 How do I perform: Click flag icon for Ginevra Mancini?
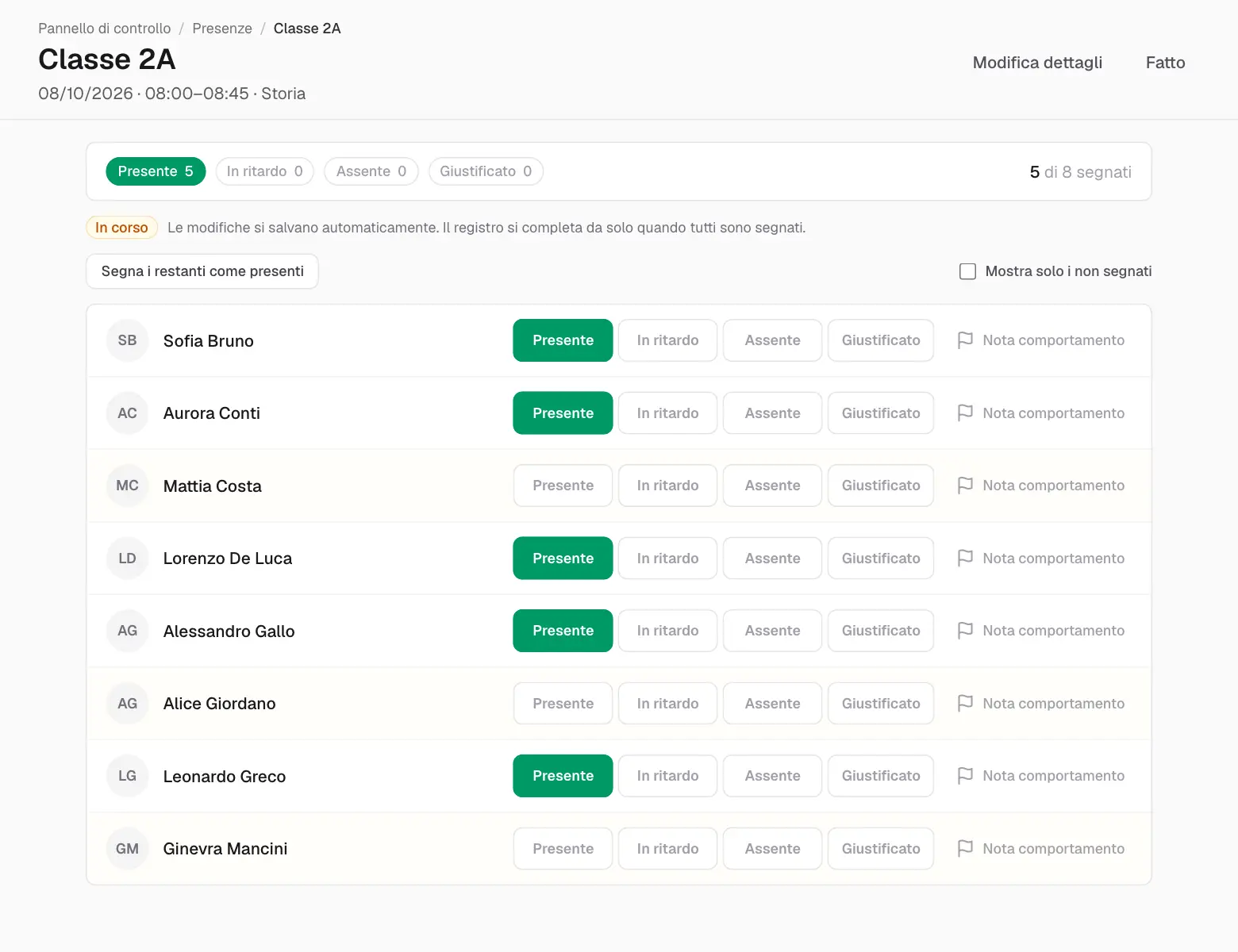pos(965,849)
